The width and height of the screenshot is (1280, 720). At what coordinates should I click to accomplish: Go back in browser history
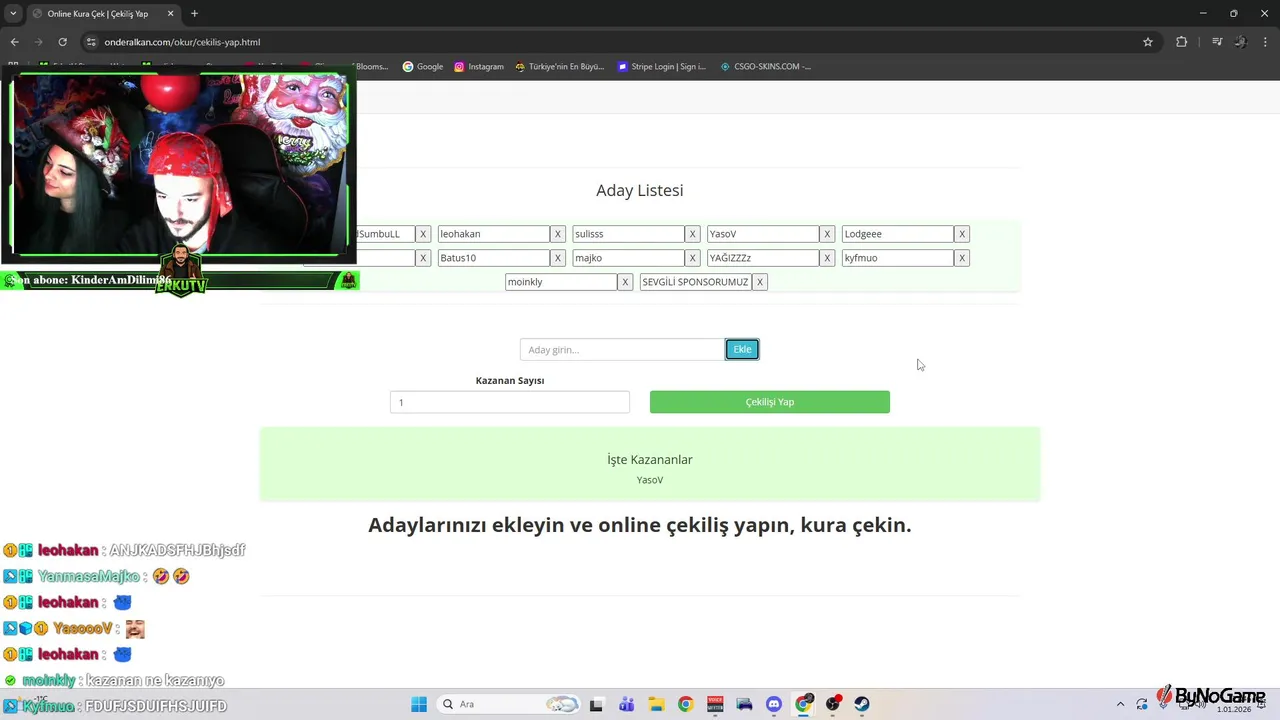pyautogui.click(x=14, y=42)
